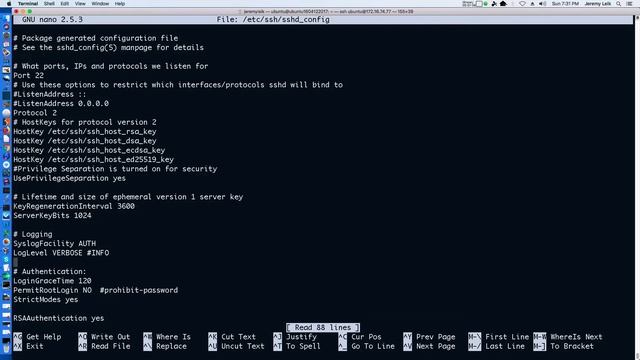Click the green zoom button of Terminal window
This screenshot has height=360, width=640.
click(x=30, y=11)
